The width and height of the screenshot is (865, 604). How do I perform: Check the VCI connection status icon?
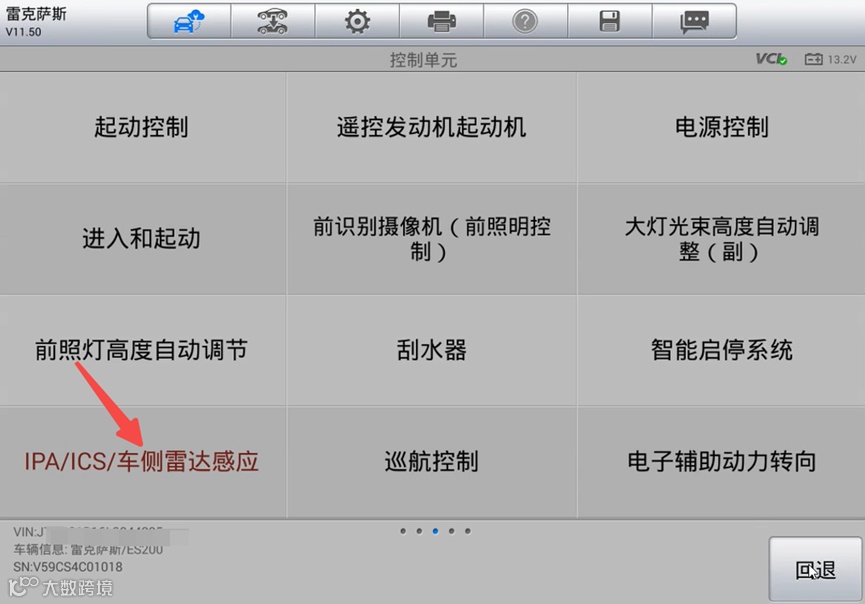771,59
